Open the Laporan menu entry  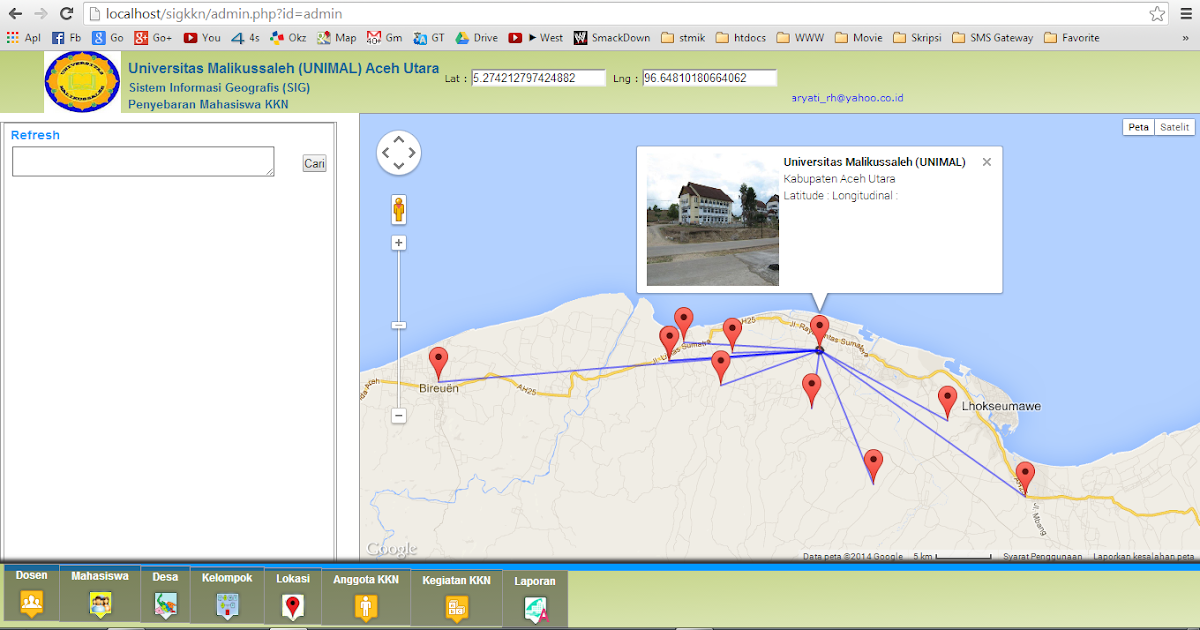point(535,581)
